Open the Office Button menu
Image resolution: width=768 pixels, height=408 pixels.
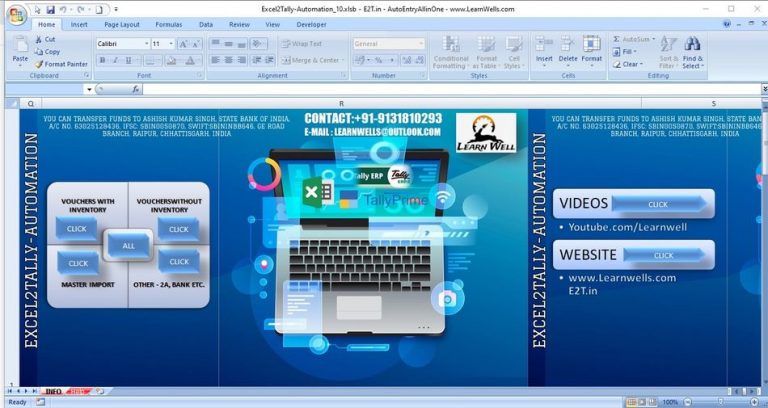(16, 16)
